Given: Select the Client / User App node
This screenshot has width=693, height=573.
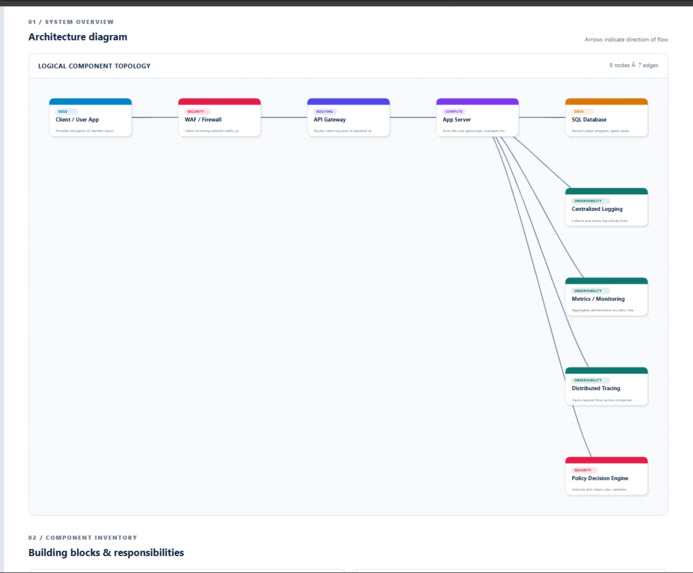Looking at the screenshot, I should click(x=91, y=117).
